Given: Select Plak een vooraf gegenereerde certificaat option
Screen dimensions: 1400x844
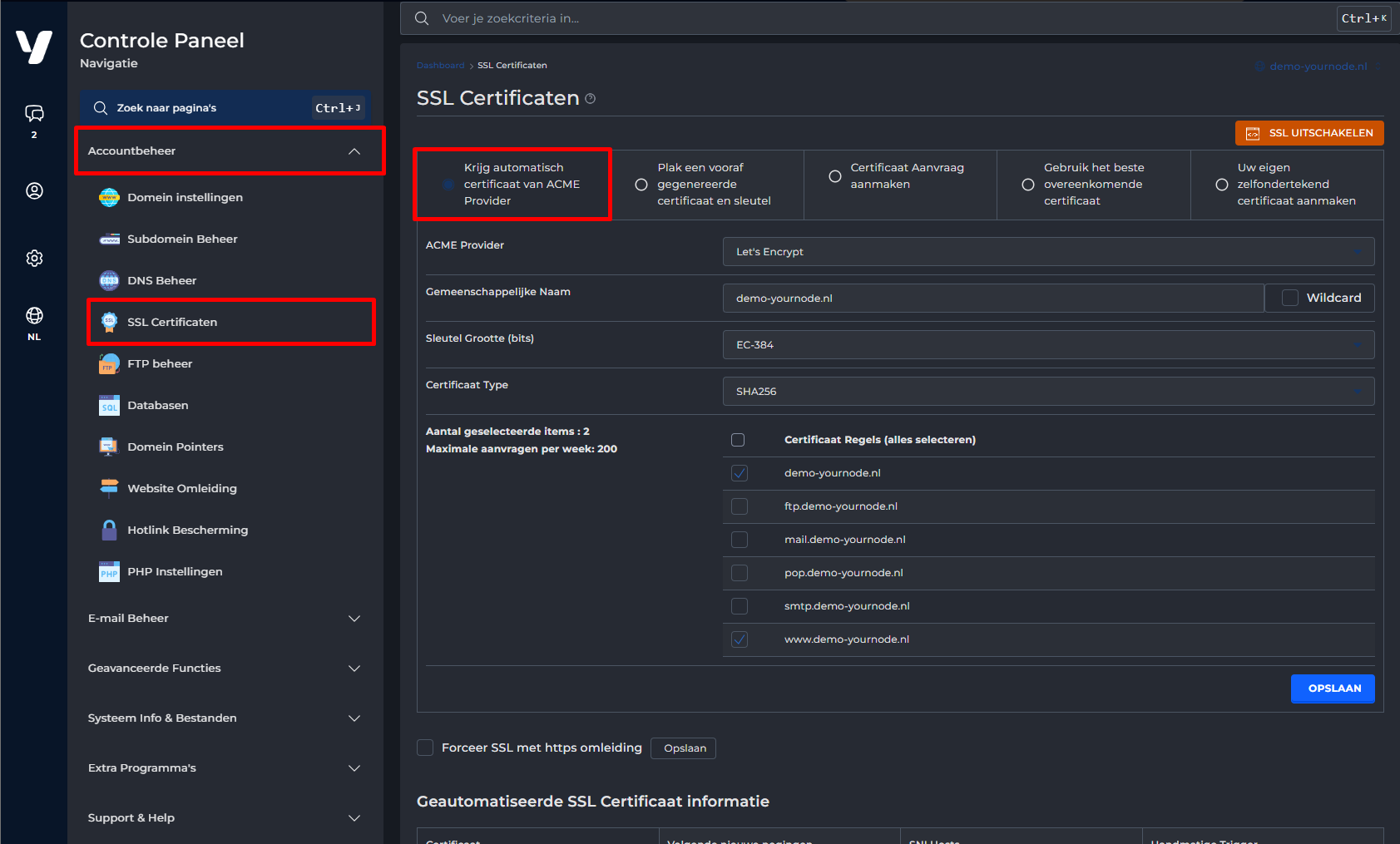Looking at the screenshot, I should pos(641,185).
